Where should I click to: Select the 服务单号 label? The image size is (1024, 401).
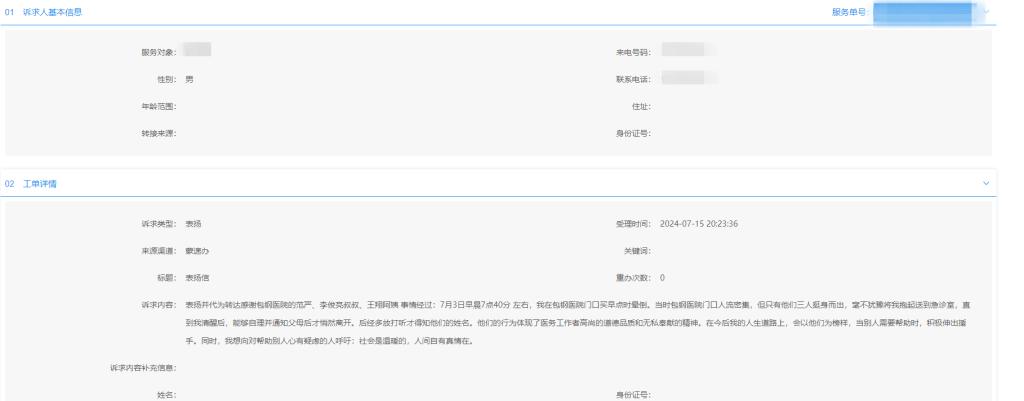(851, 12)
